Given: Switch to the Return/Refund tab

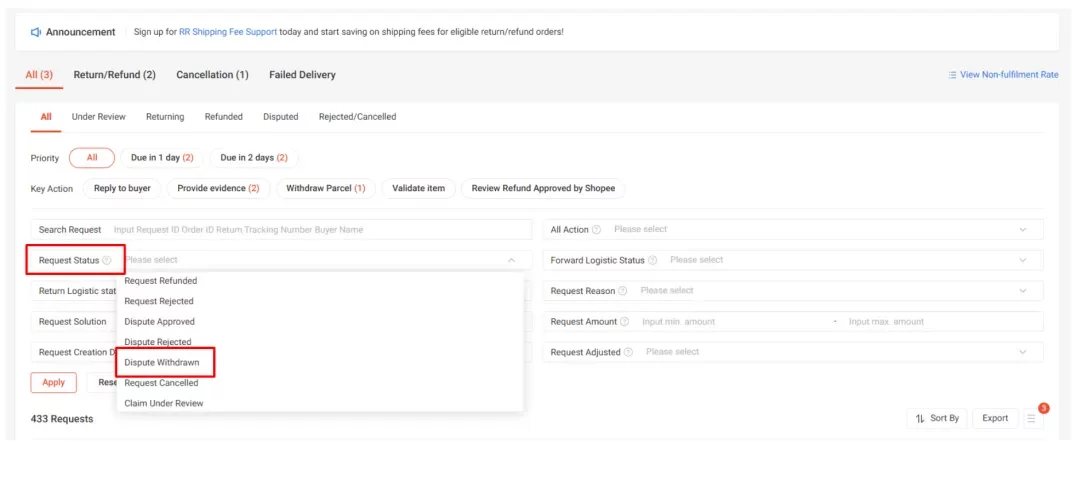Looking at the screenshot, I should pyautogui.click(x=114, y=75).
